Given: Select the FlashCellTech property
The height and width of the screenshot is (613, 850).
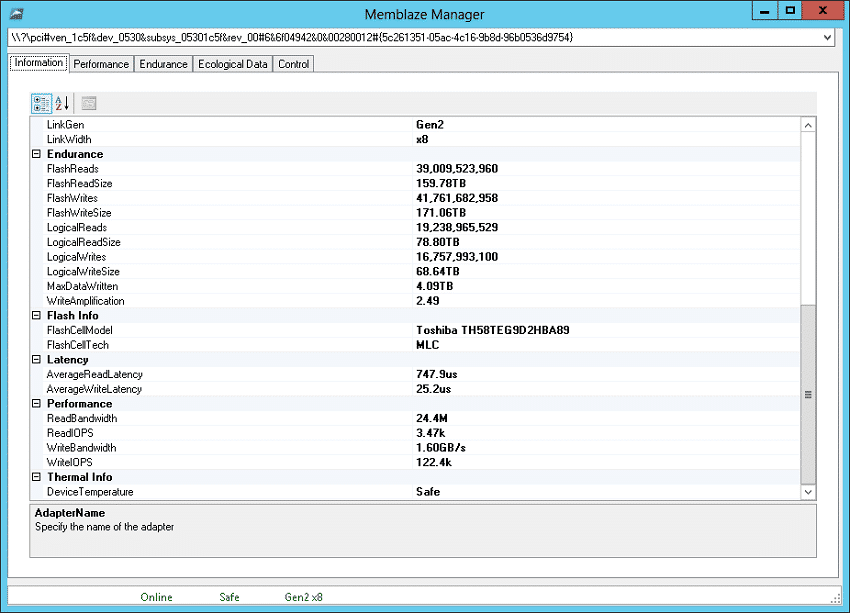Looking at the screenshot, I should click(x=415, y=345).
